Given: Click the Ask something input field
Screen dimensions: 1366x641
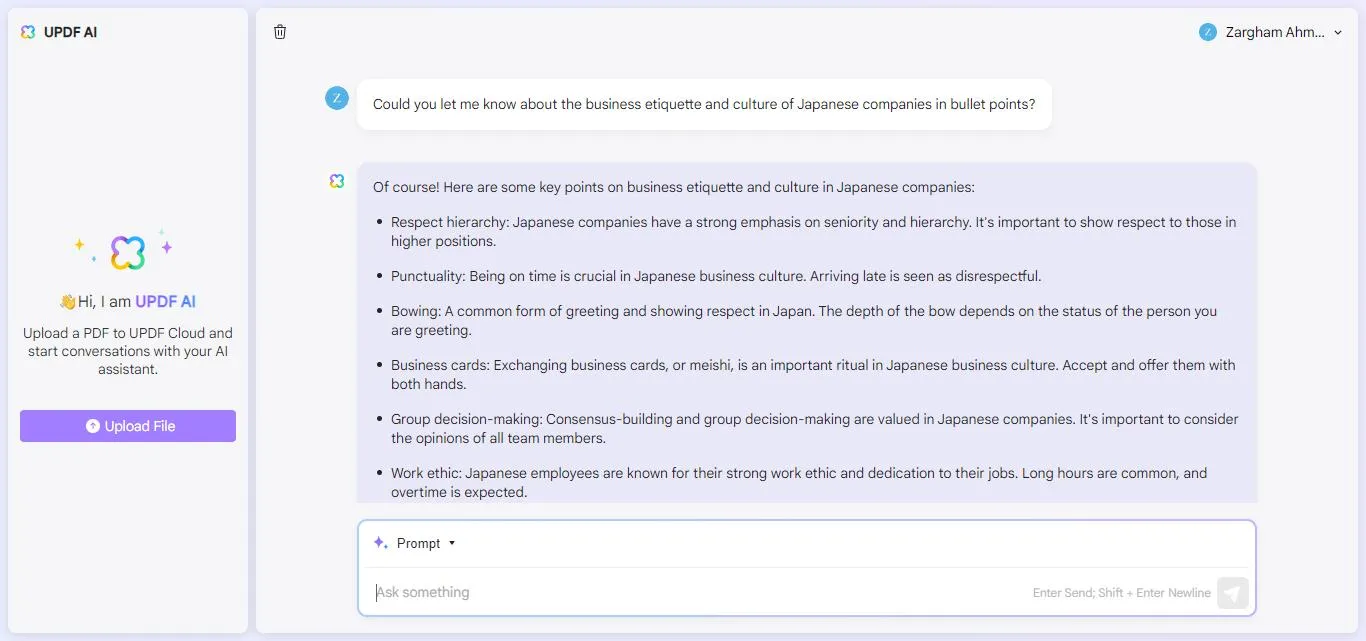Looking at the screenshot, I should [x=700, y=592].
